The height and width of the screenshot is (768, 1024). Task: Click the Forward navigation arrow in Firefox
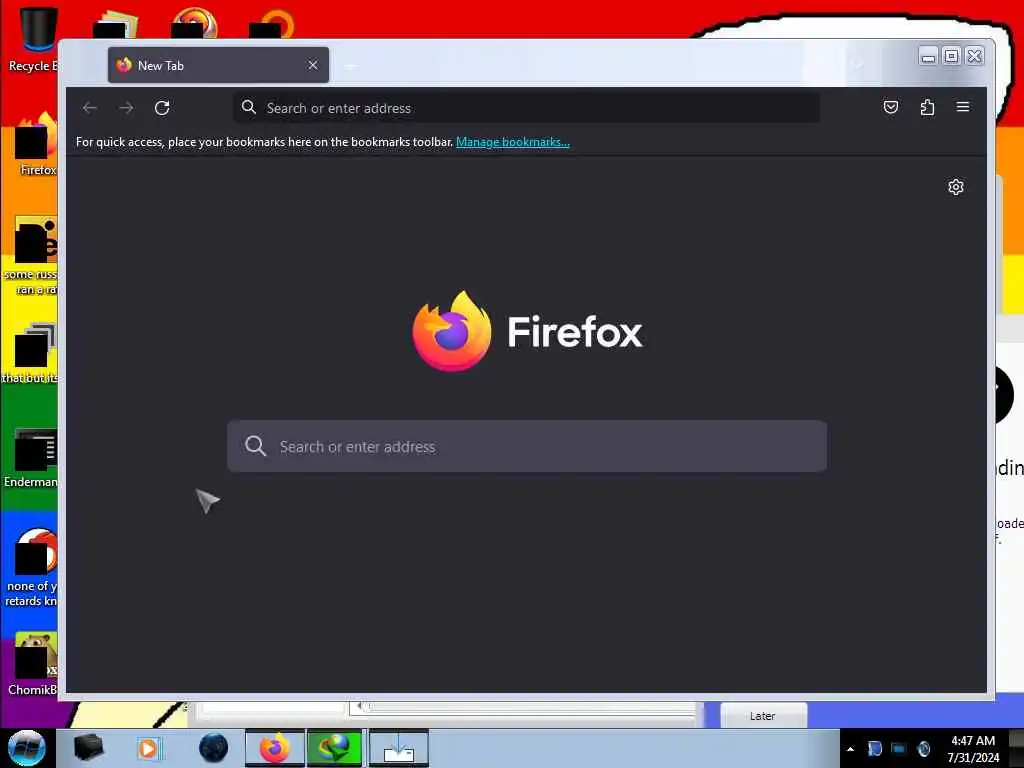click(126, 108)
